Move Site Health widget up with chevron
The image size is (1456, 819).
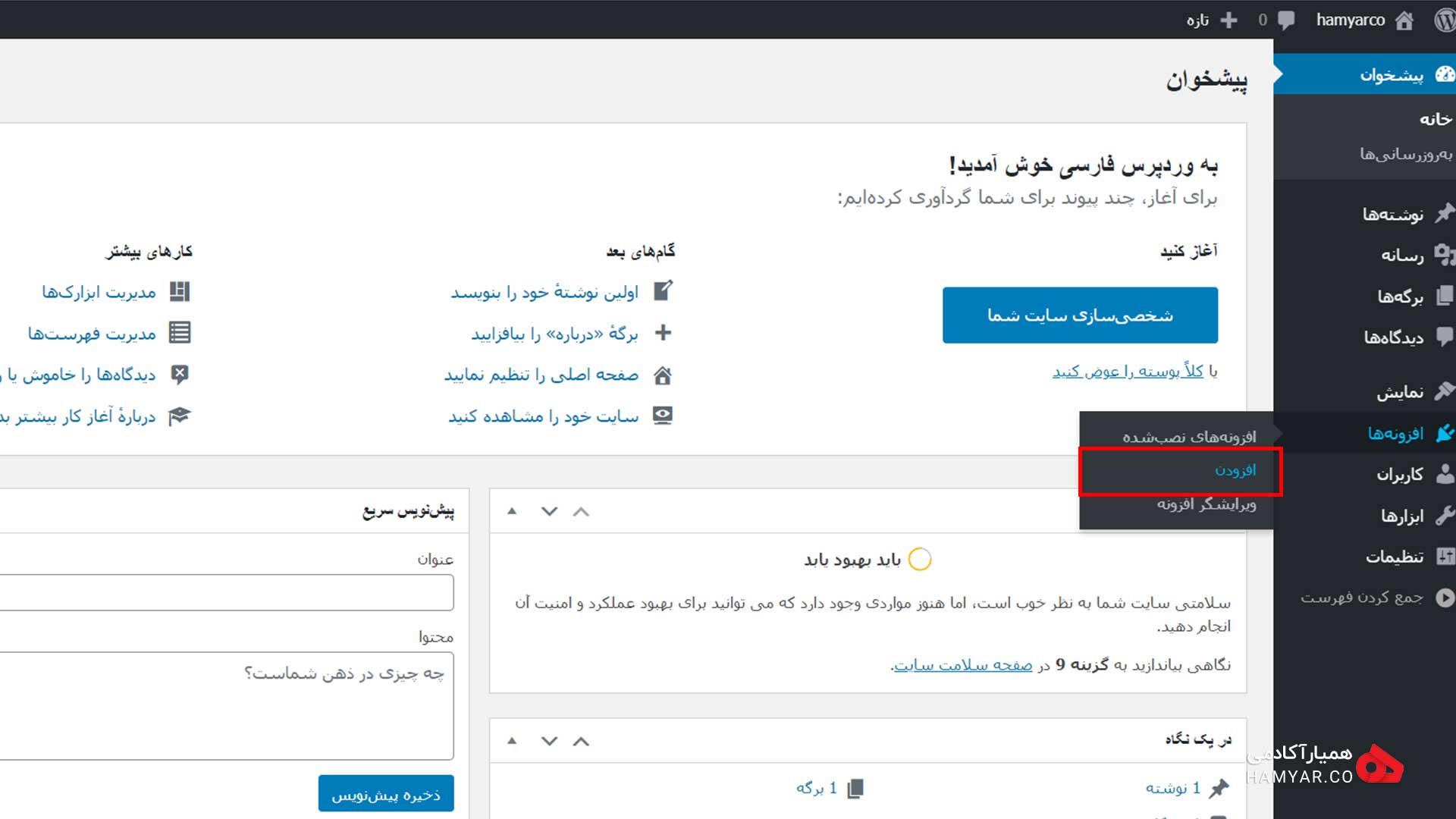[x=581, y=512]
